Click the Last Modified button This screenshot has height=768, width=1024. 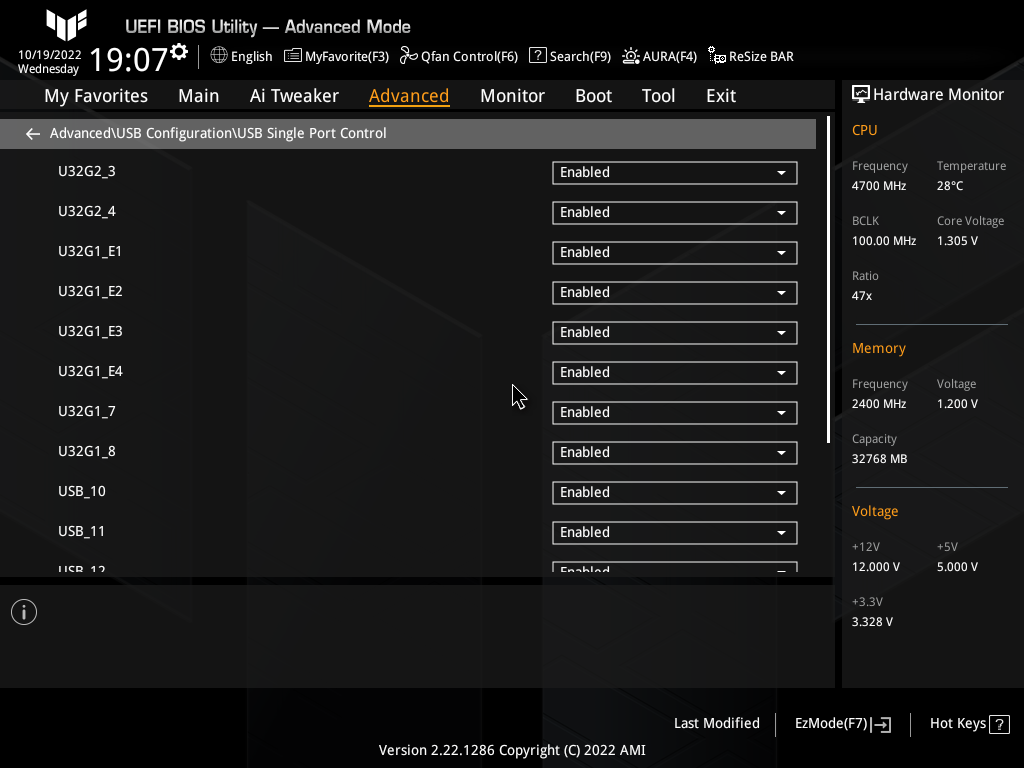click(x=716, y=723)
